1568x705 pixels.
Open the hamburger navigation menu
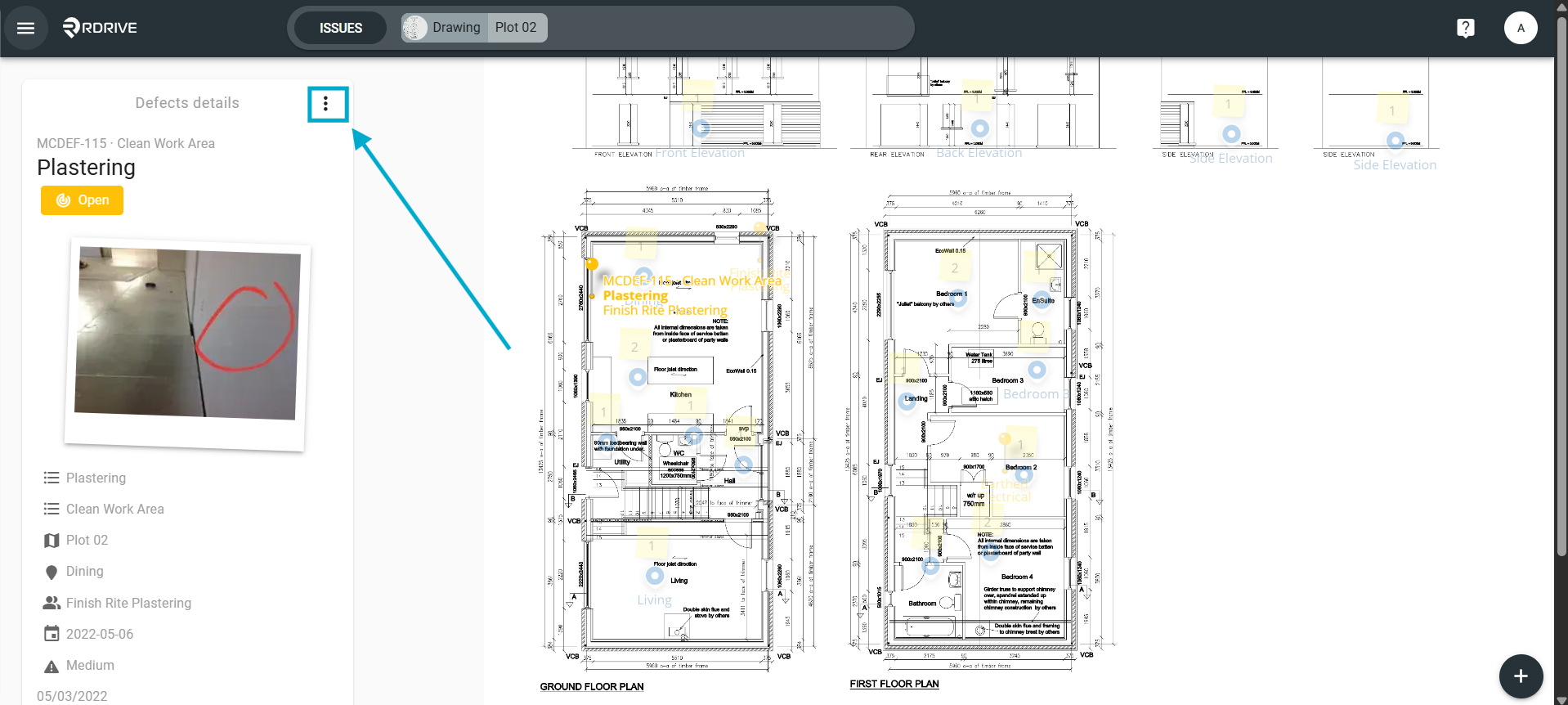coord(26,28)
